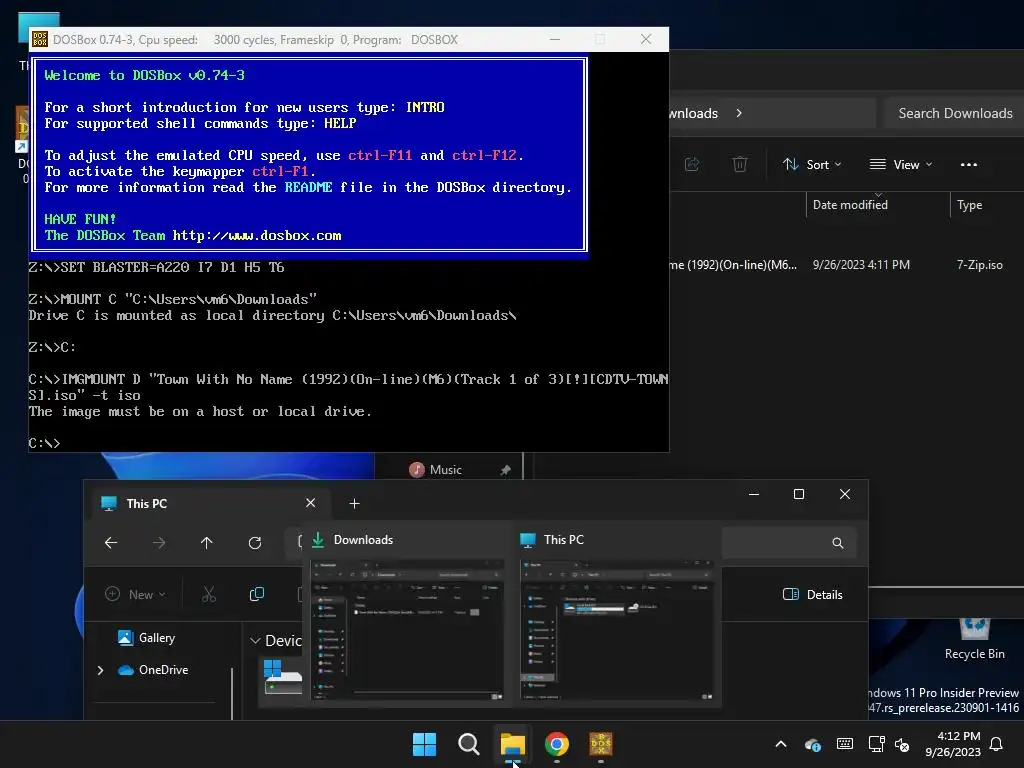The width and height of the screenshot is (1024, 768).
Task: Open Recycle Bin on the desktop
Action: (974, 638)
